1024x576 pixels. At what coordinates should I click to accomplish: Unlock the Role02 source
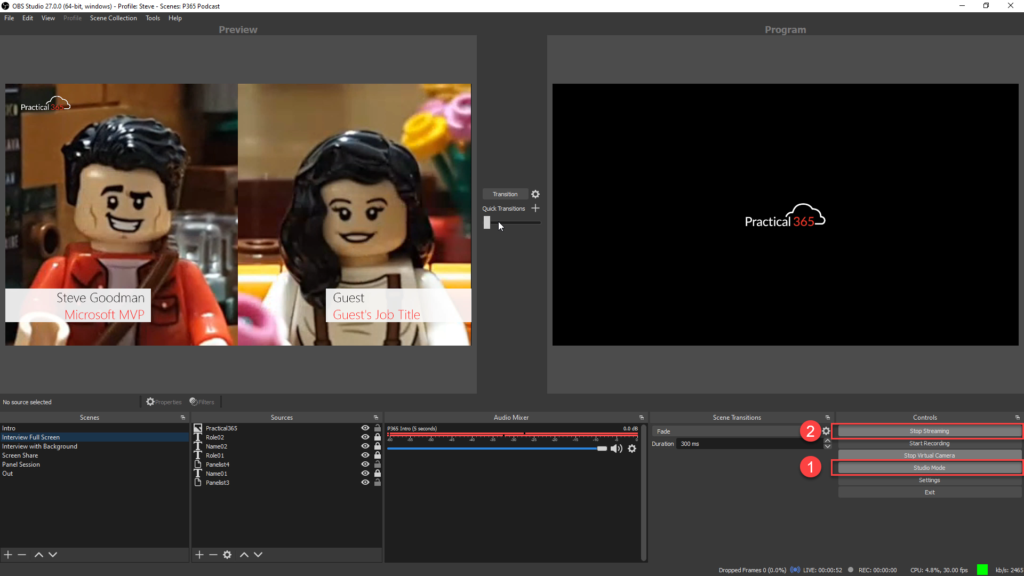pyautogui.click(x=377, y=438)
